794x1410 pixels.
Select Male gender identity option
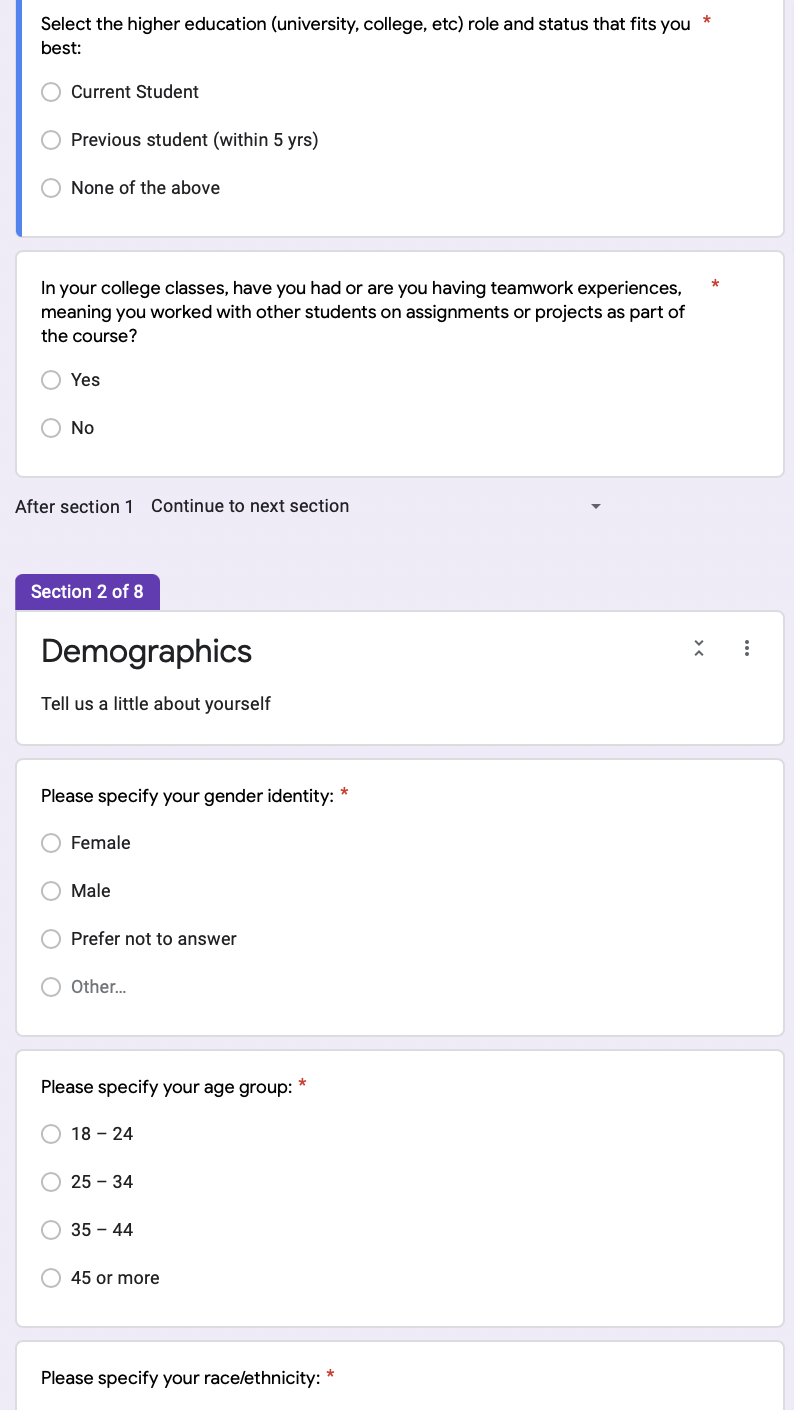pyautogui.click(x=51, y=891)
